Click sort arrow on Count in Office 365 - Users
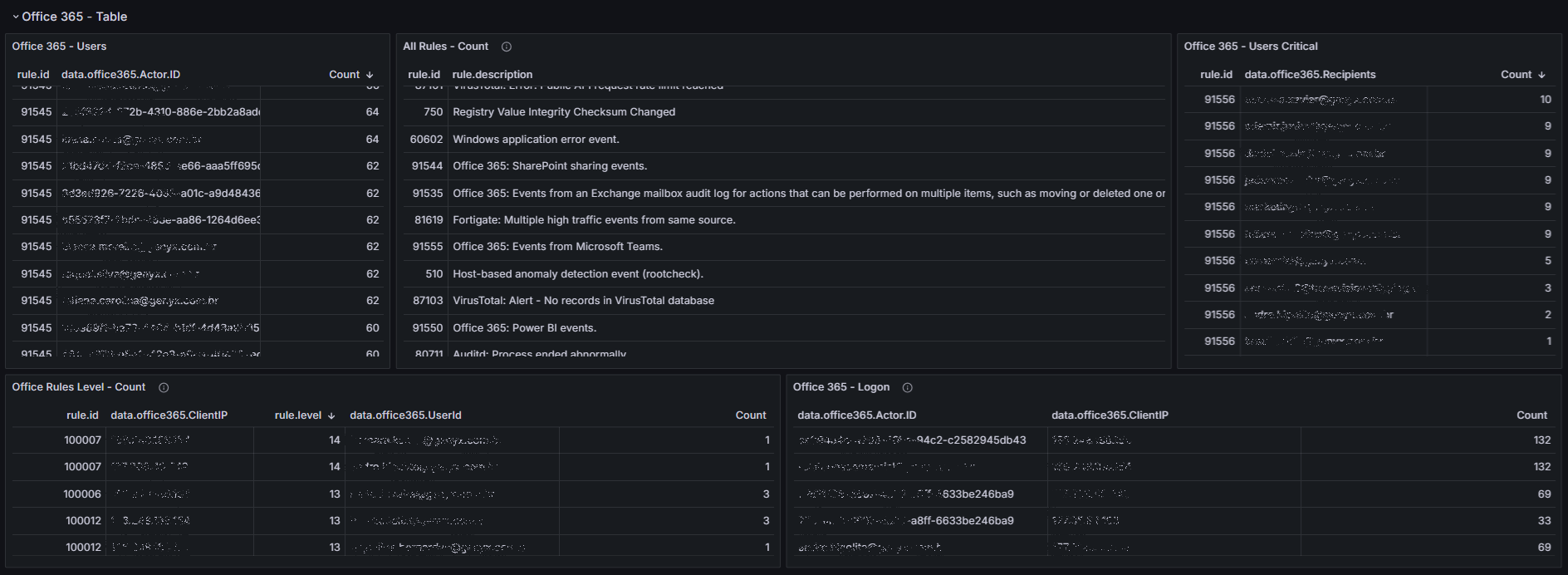 [370, 75]
